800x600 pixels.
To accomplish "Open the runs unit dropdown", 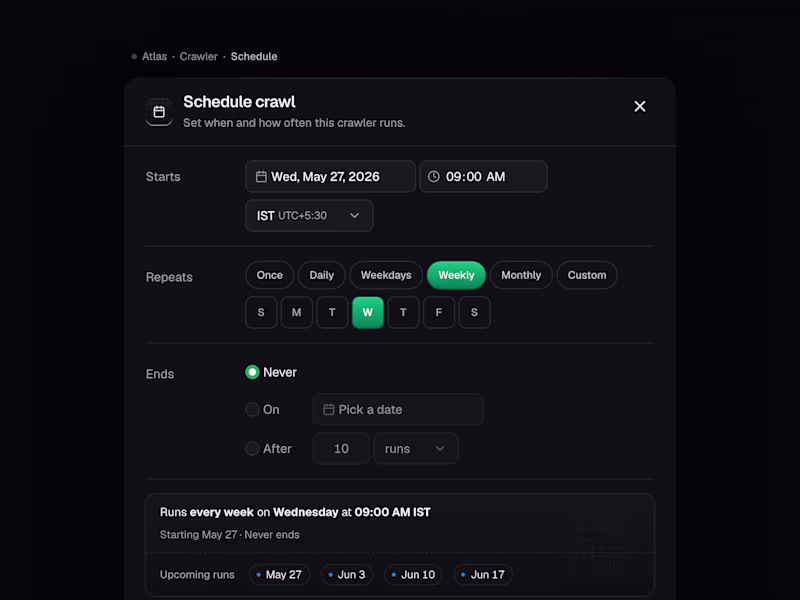I will coord(416,448).
